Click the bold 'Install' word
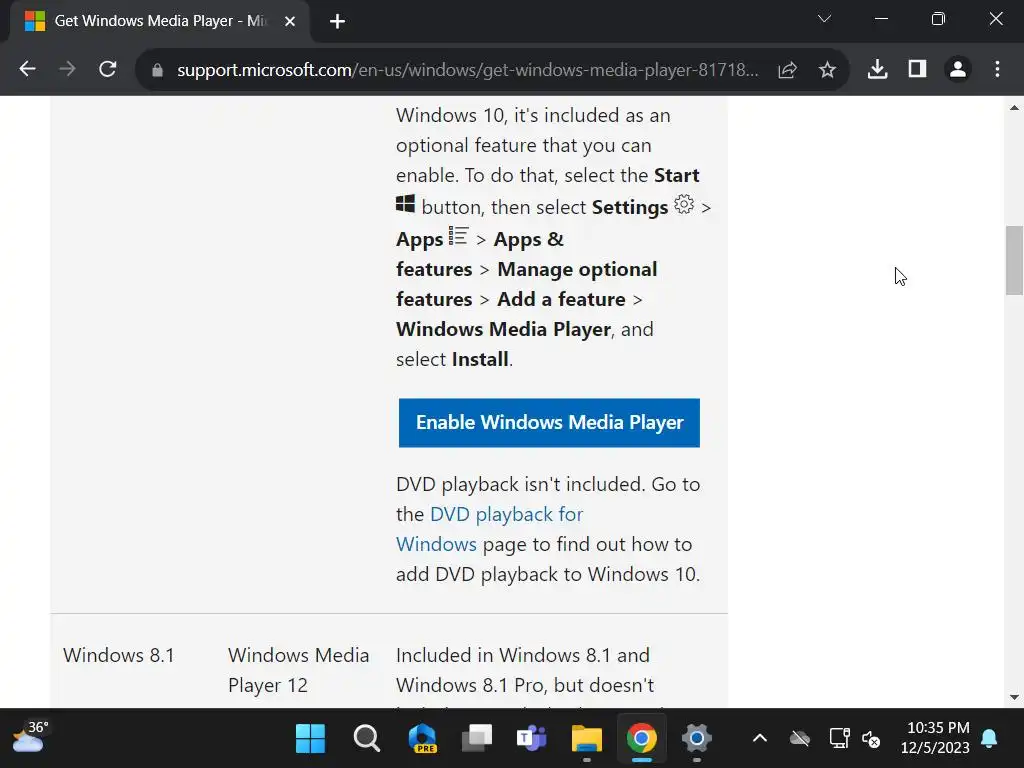The width and height of the screenshot is (1024, 768). (480, 359)
